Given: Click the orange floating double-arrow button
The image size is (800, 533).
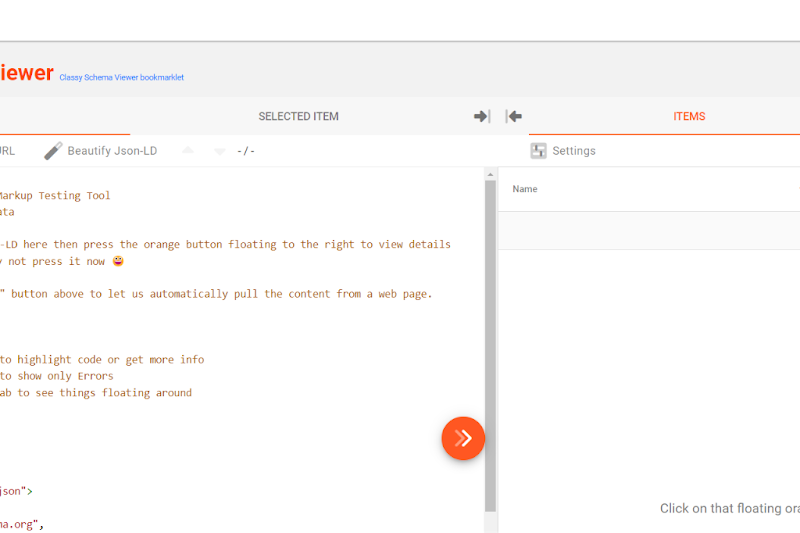Looking at the screenshot, I should pyautogui.click(x=463, y=438).
